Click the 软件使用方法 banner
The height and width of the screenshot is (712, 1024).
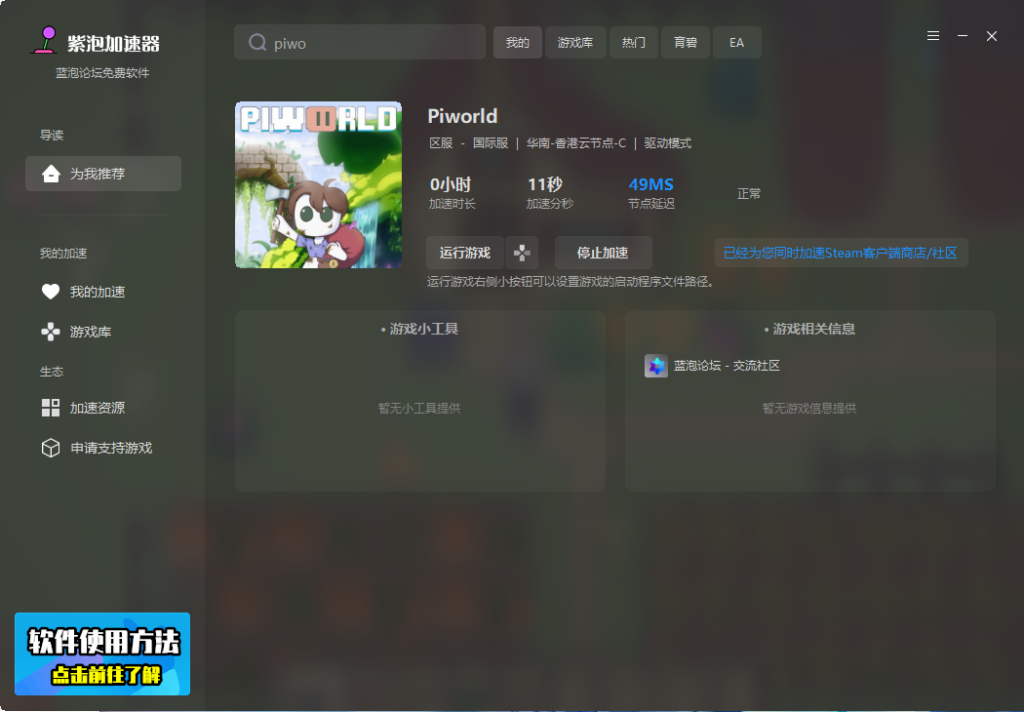(103, 654)
